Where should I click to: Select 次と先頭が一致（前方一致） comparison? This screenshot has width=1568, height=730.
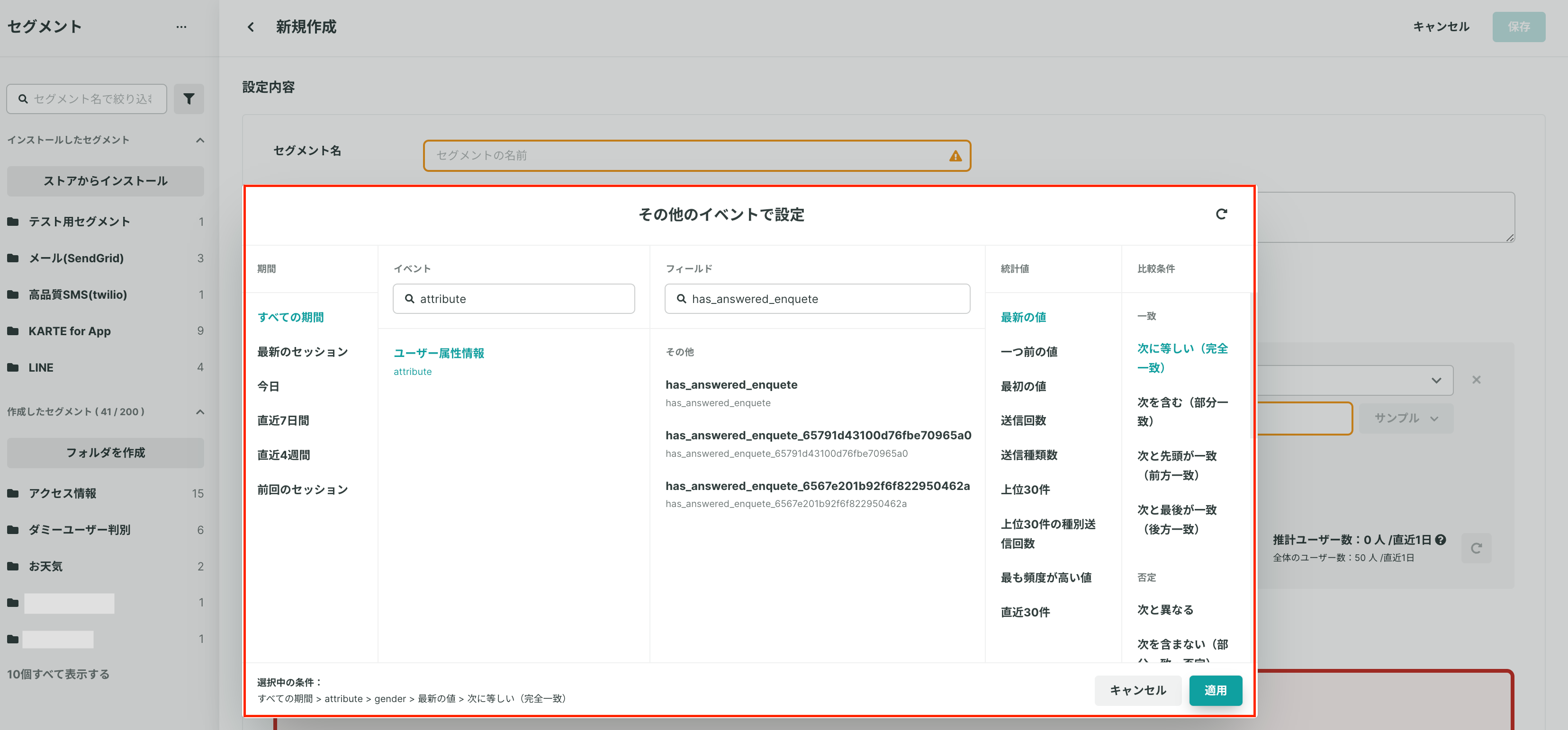click(1177, 465)
